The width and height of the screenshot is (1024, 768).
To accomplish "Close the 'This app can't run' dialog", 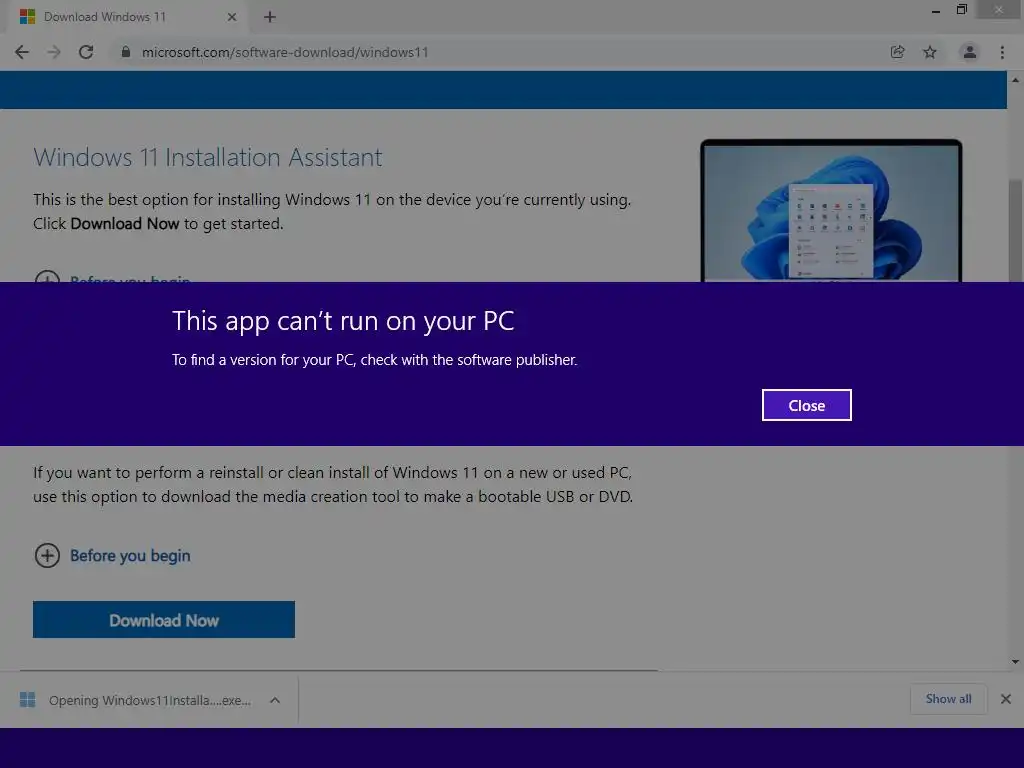I will pyautogui.click(x=807, y=405).
